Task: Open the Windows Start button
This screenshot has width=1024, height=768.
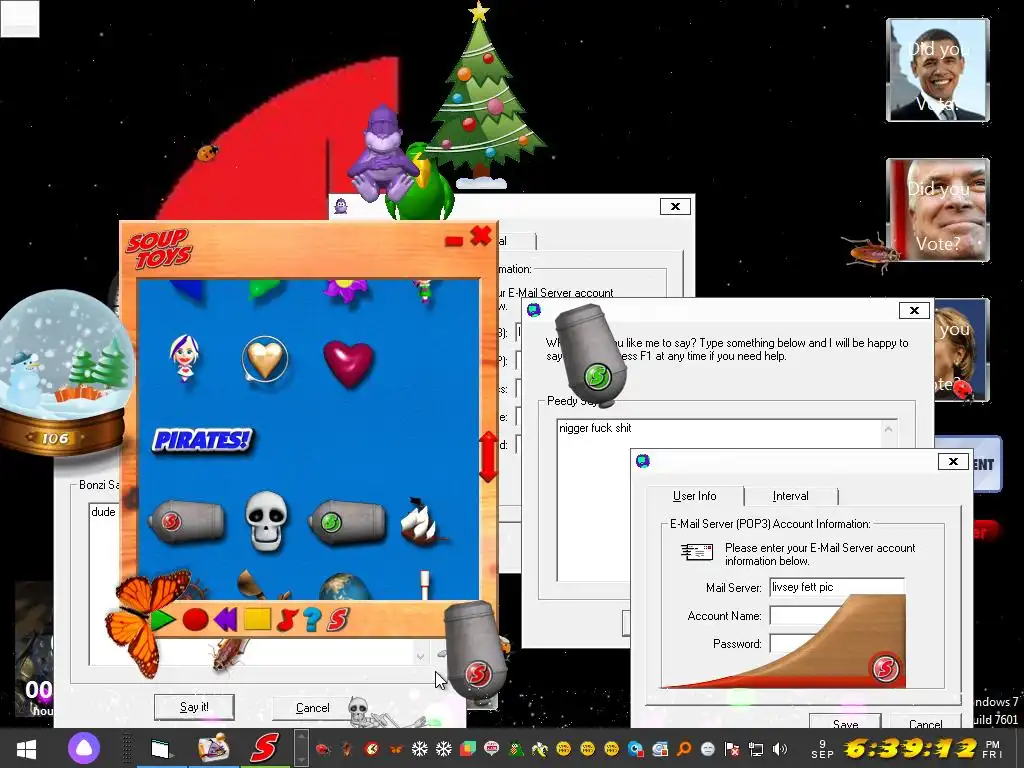Action: click(x=26, y=748)
